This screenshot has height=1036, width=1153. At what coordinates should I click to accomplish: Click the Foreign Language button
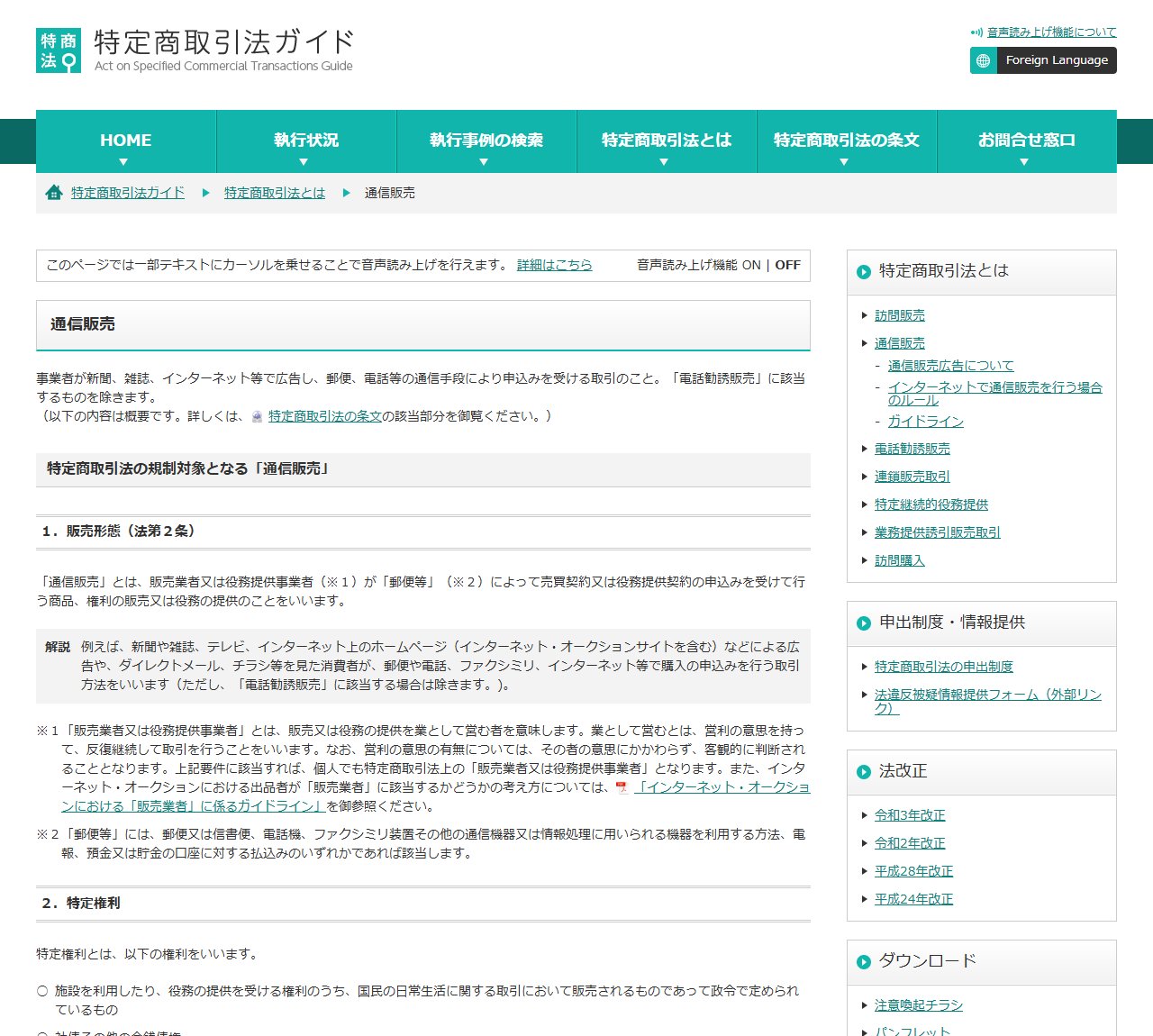click(x=1043, y=60)
